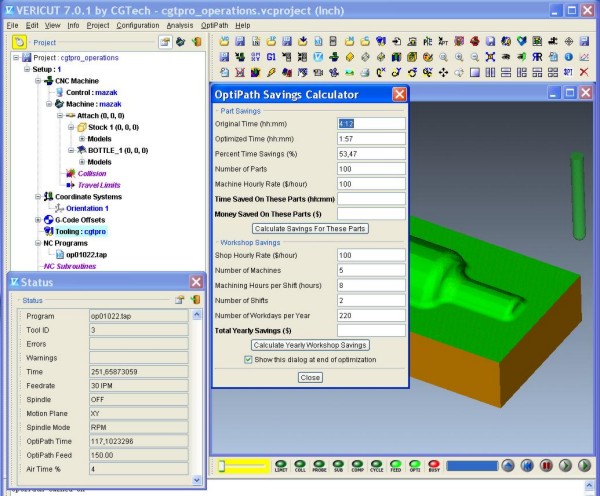The width and height of the screenshot is (600, 496).
Task: Toggle the SUB status light
Action: (338, 466)
